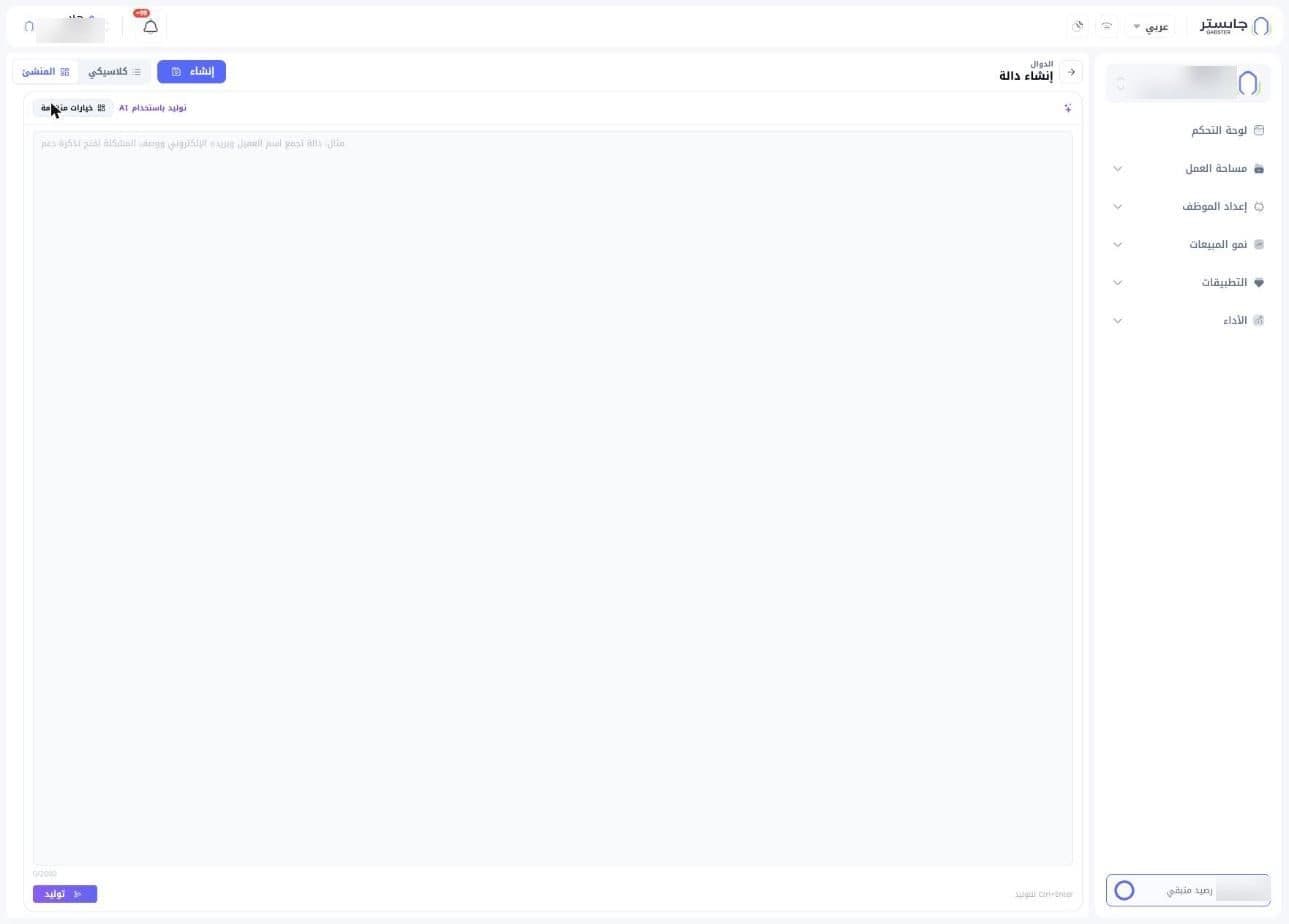Viewport: 1289px width, 924px height.
Task: Click the theme icon next to the wifi icon
Action: [x=1078, y=26]
